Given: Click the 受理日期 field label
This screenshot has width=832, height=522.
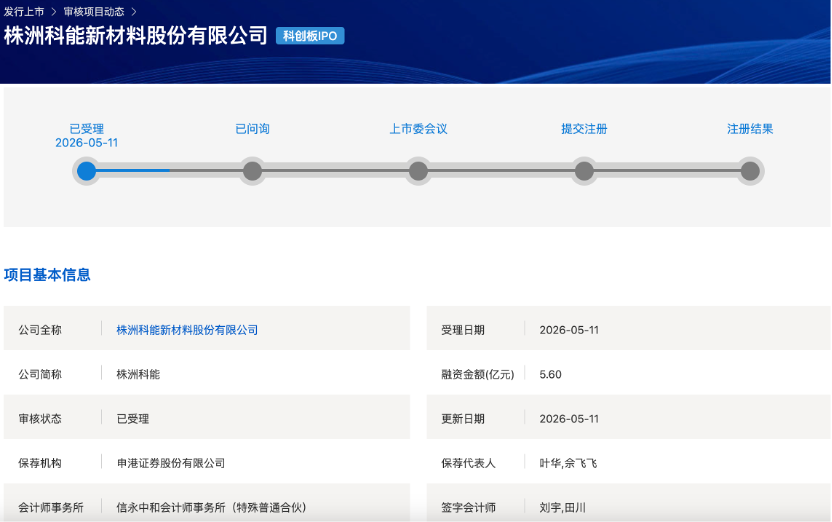Looking at the screenshot, I should point(463,330).
